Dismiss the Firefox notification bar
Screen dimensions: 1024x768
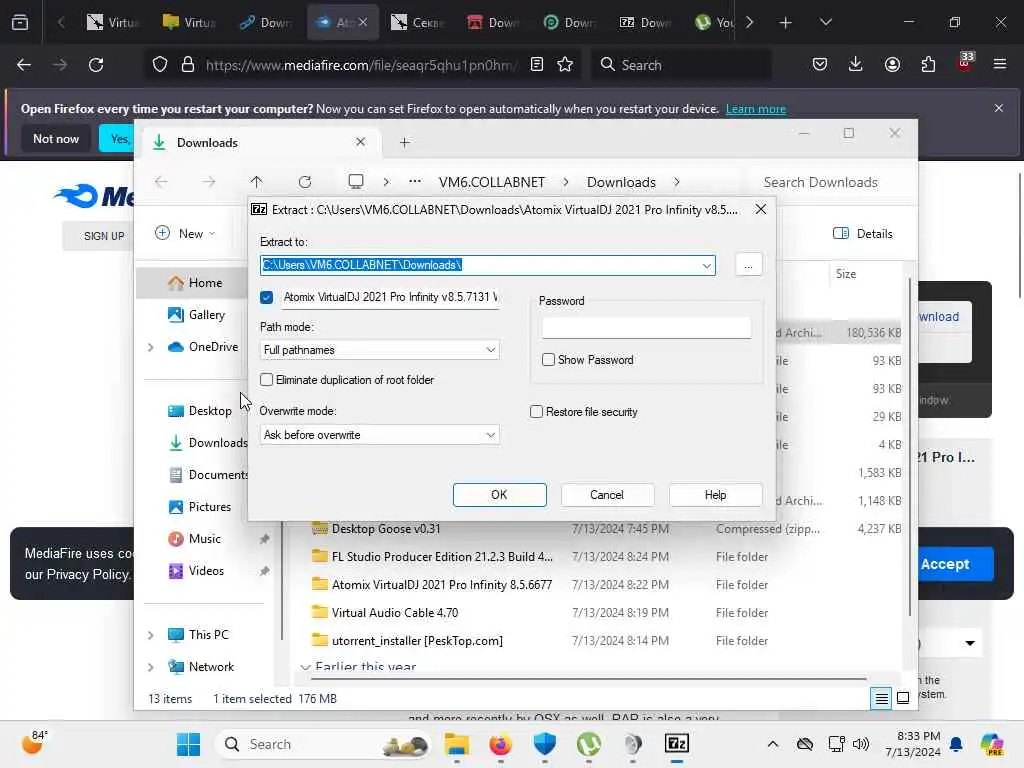click(999, 108)
